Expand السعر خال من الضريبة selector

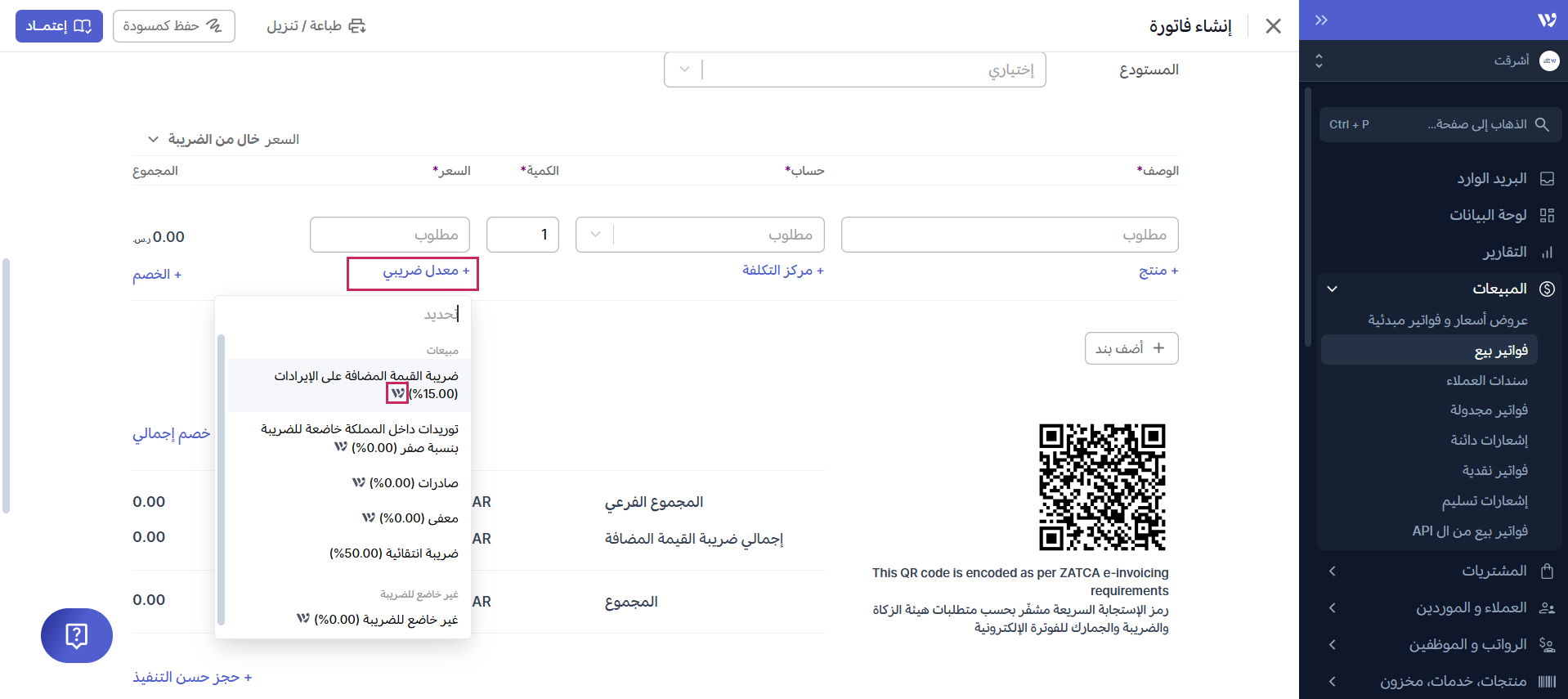[153, 140]
